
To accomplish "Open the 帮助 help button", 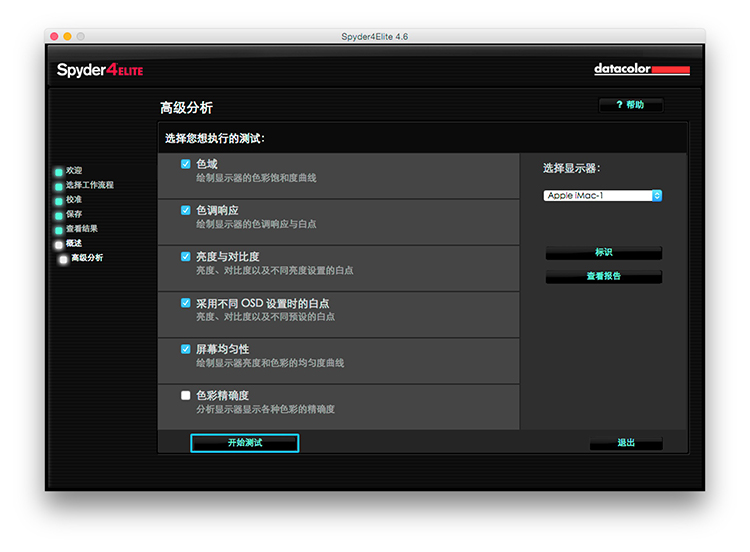I will (630, 105).
